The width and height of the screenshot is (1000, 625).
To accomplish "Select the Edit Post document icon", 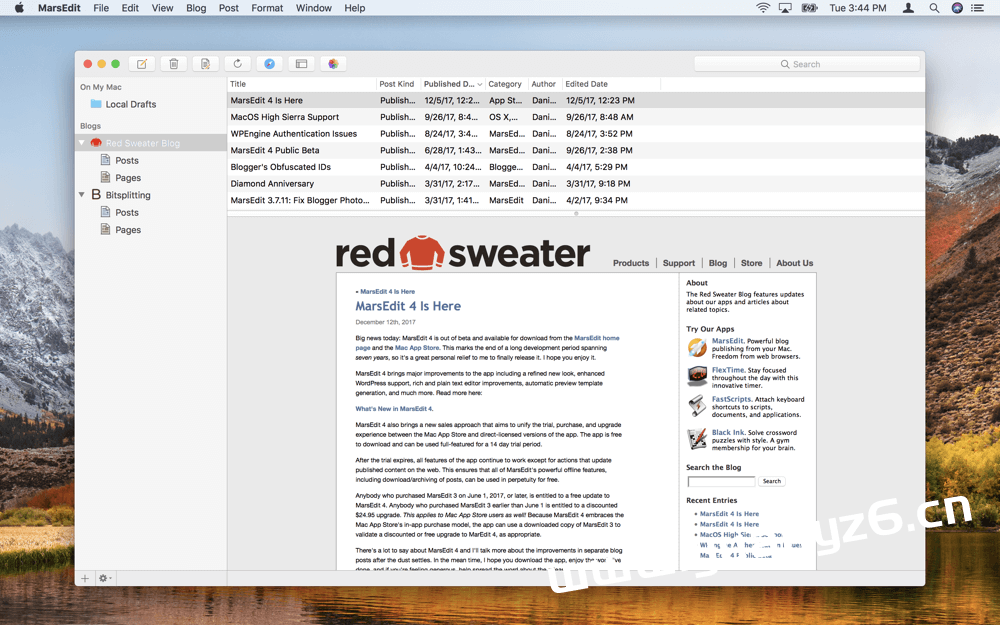I will 205,63.
